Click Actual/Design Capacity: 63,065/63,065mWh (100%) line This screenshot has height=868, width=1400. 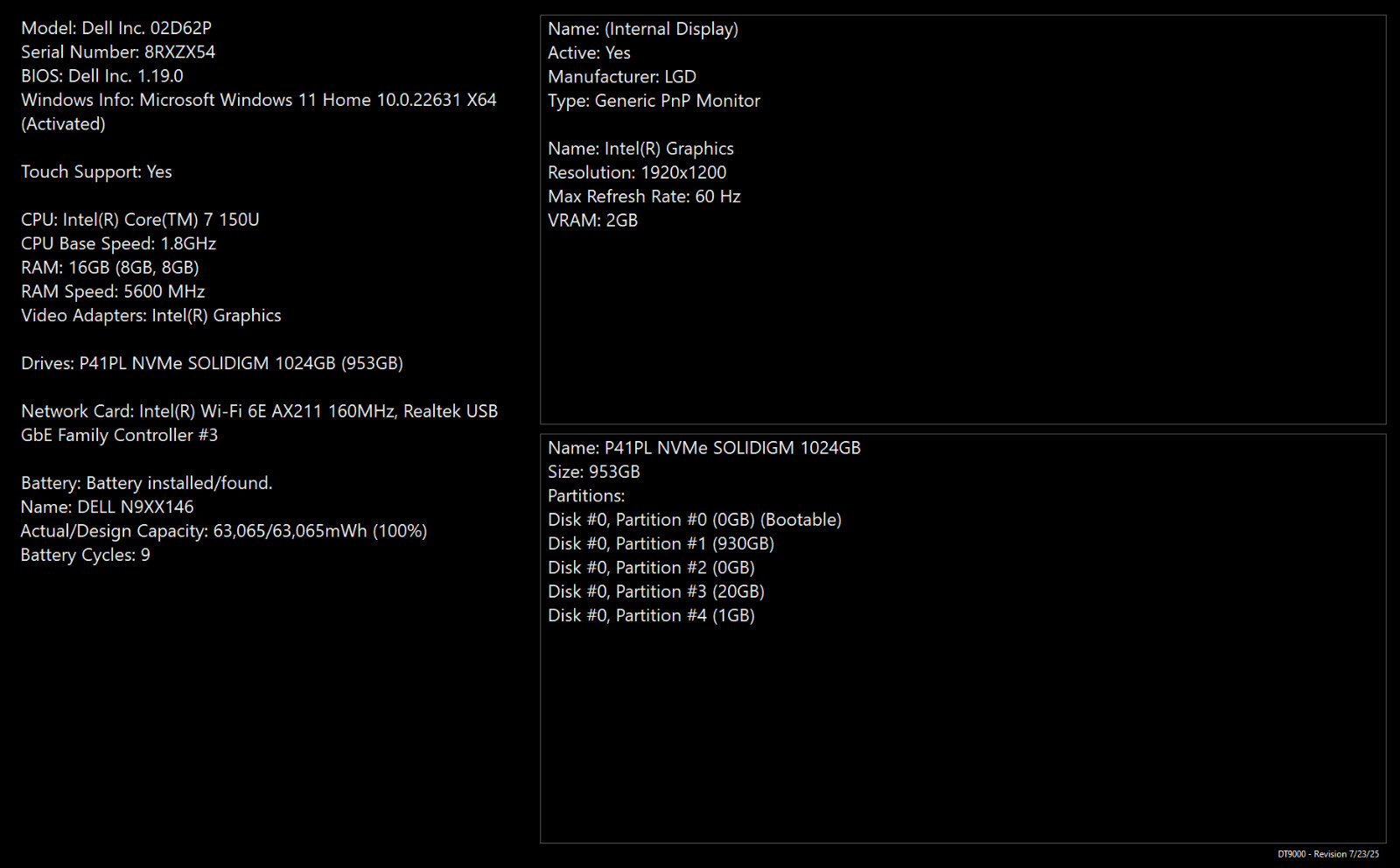pos(224,531)
